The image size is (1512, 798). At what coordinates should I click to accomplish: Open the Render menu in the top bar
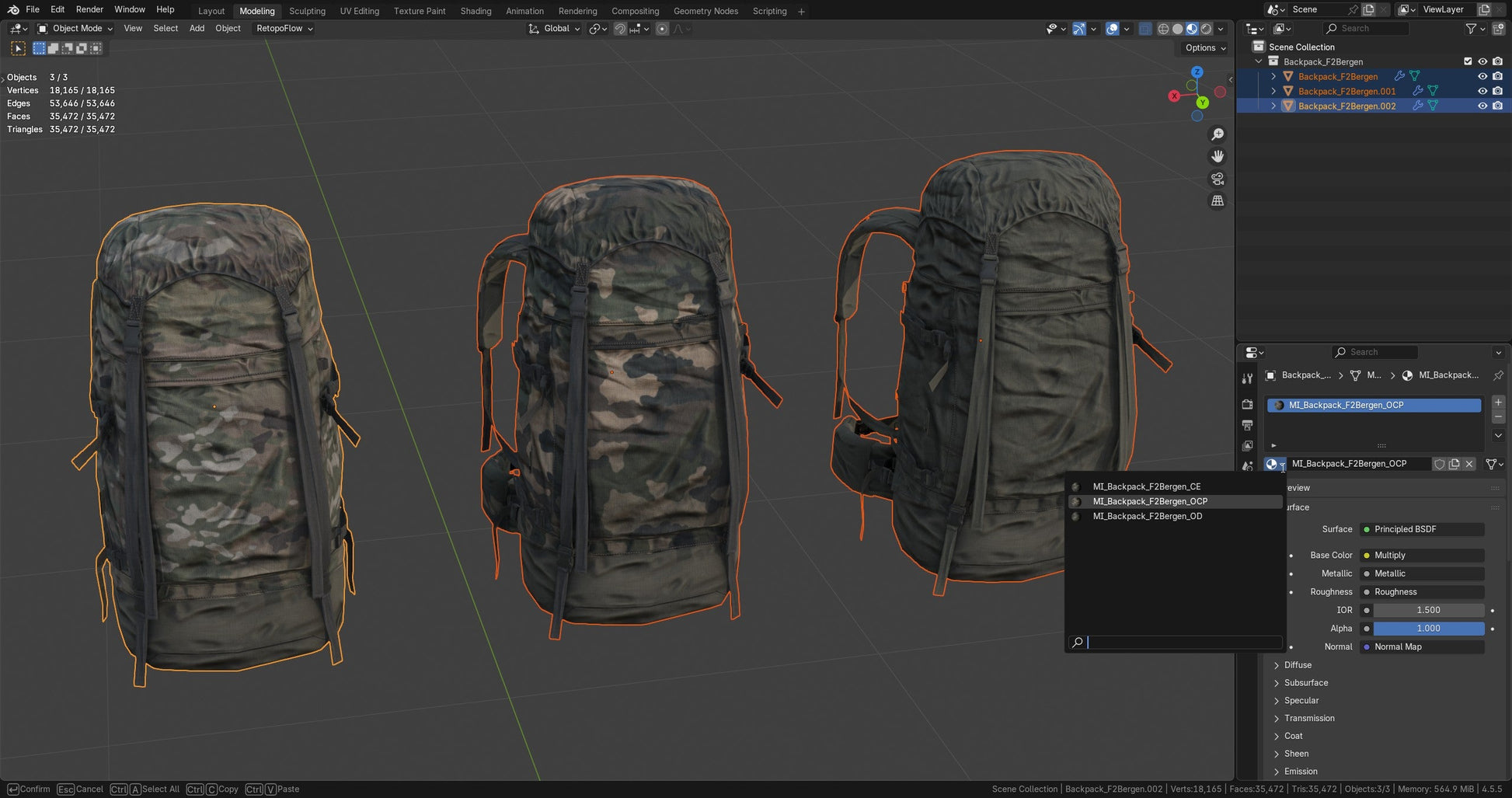click(89, 9)
